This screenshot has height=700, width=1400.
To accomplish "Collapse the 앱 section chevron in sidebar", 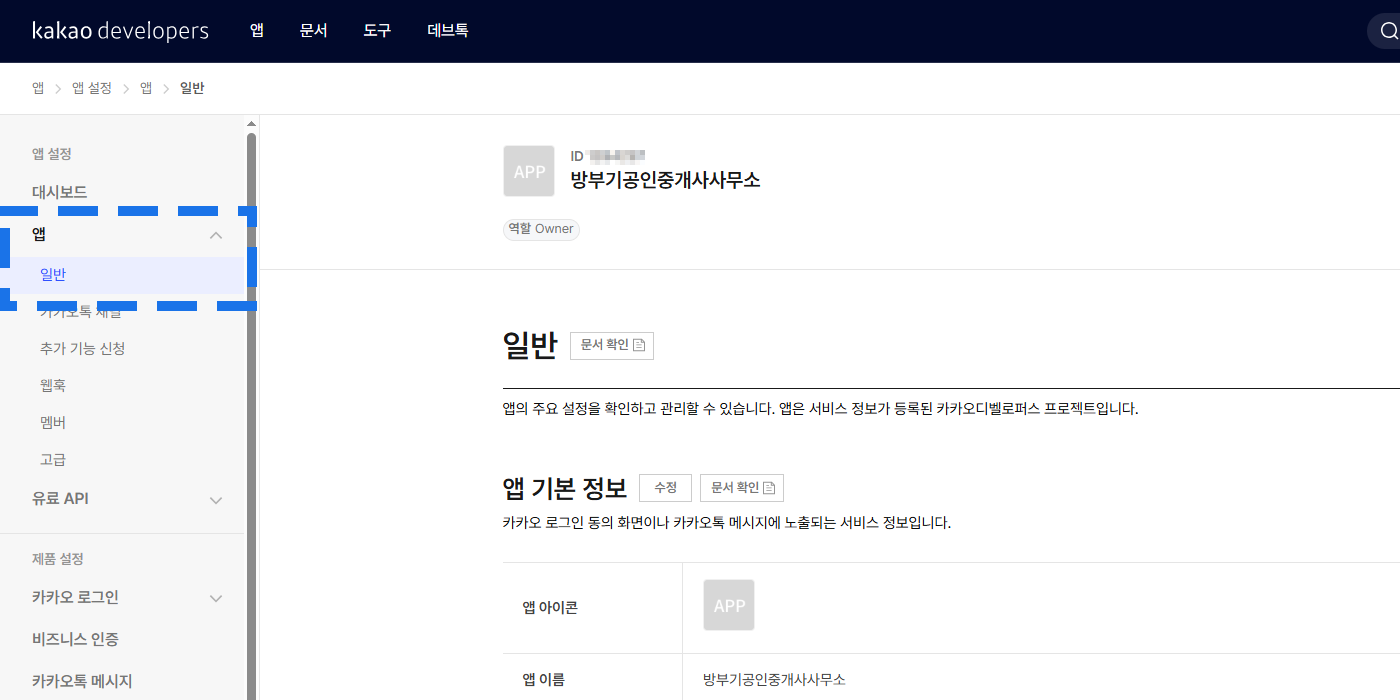I will [215, 235].
